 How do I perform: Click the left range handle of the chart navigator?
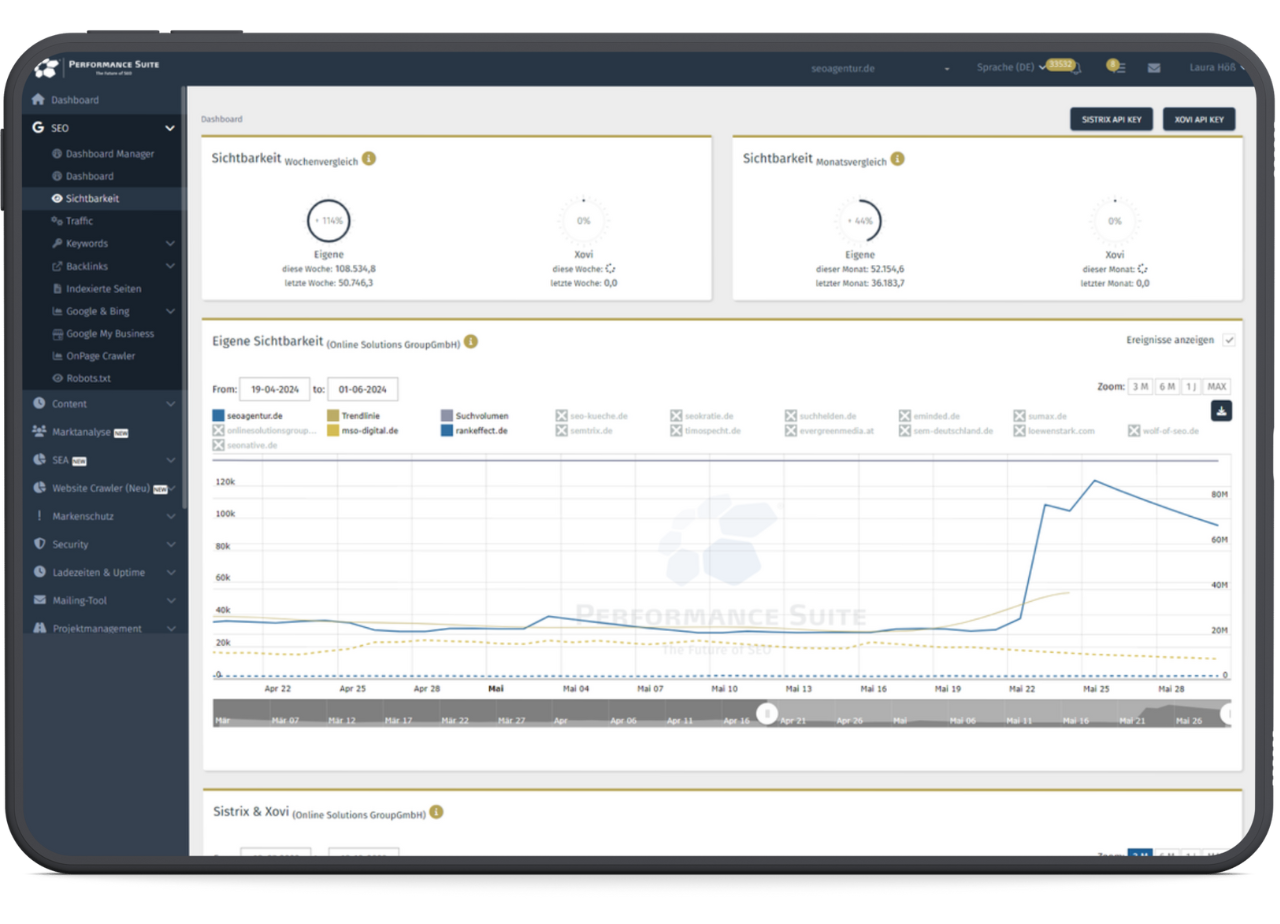coord(767,713)
